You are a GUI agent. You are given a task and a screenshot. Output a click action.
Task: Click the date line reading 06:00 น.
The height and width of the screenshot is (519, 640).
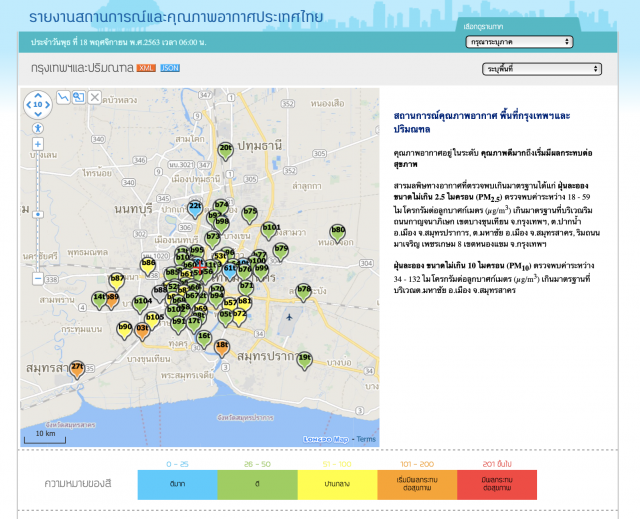[119, 42]
